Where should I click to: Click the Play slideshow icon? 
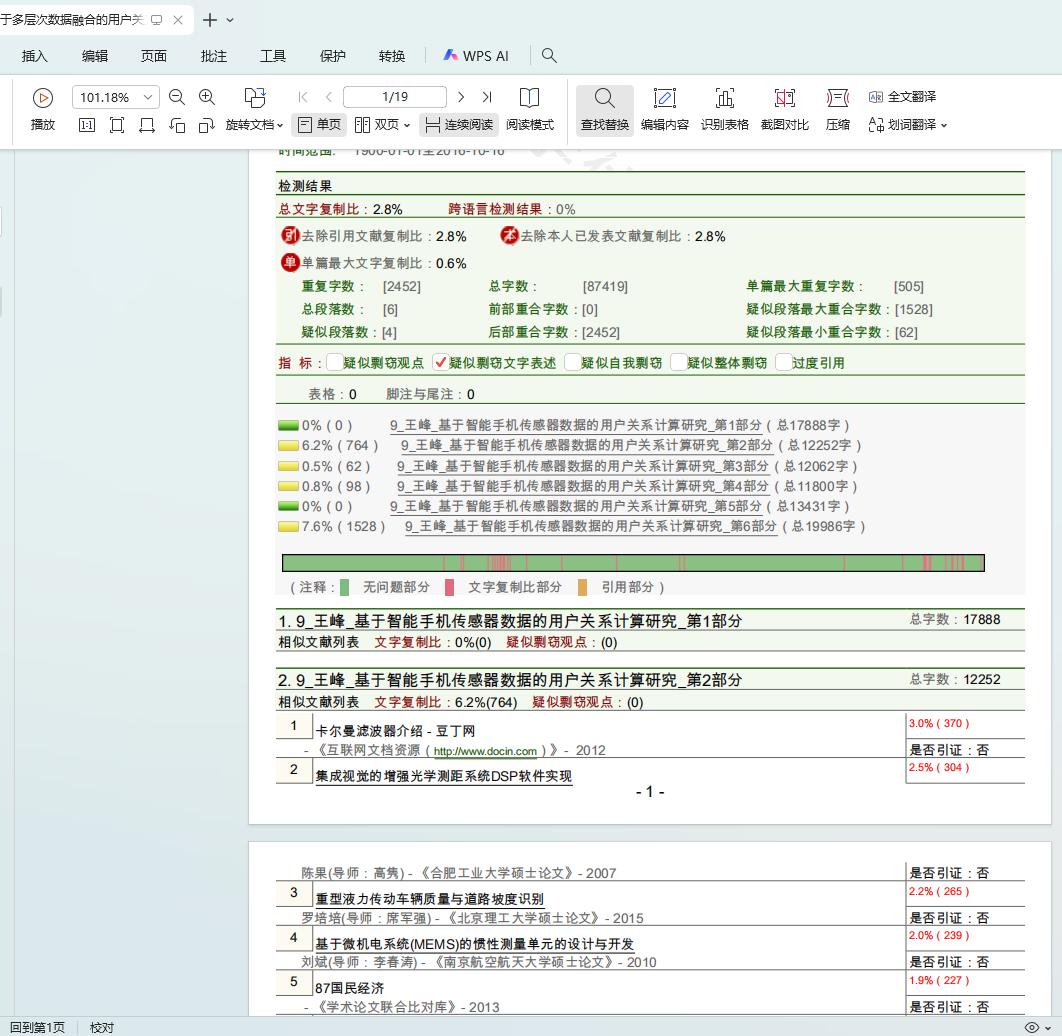click(43, 98)
